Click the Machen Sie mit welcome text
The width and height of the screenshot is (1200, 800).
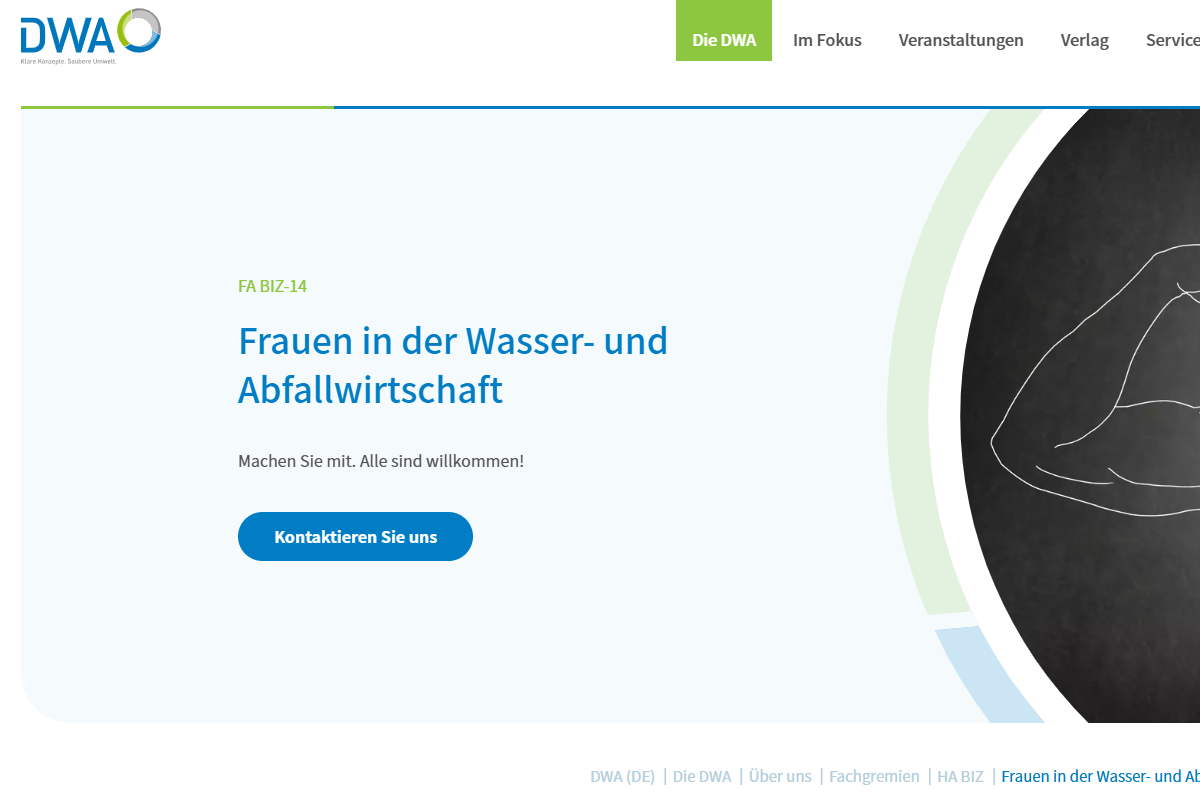pos(381,461)
